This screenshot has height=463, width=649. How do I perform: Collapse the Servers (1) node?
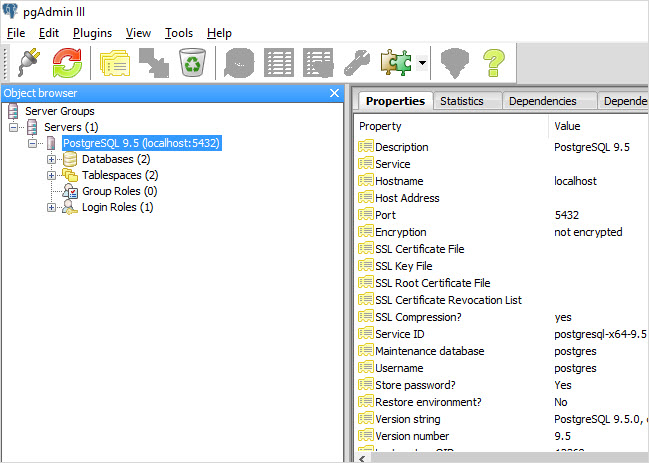(14, 127)
